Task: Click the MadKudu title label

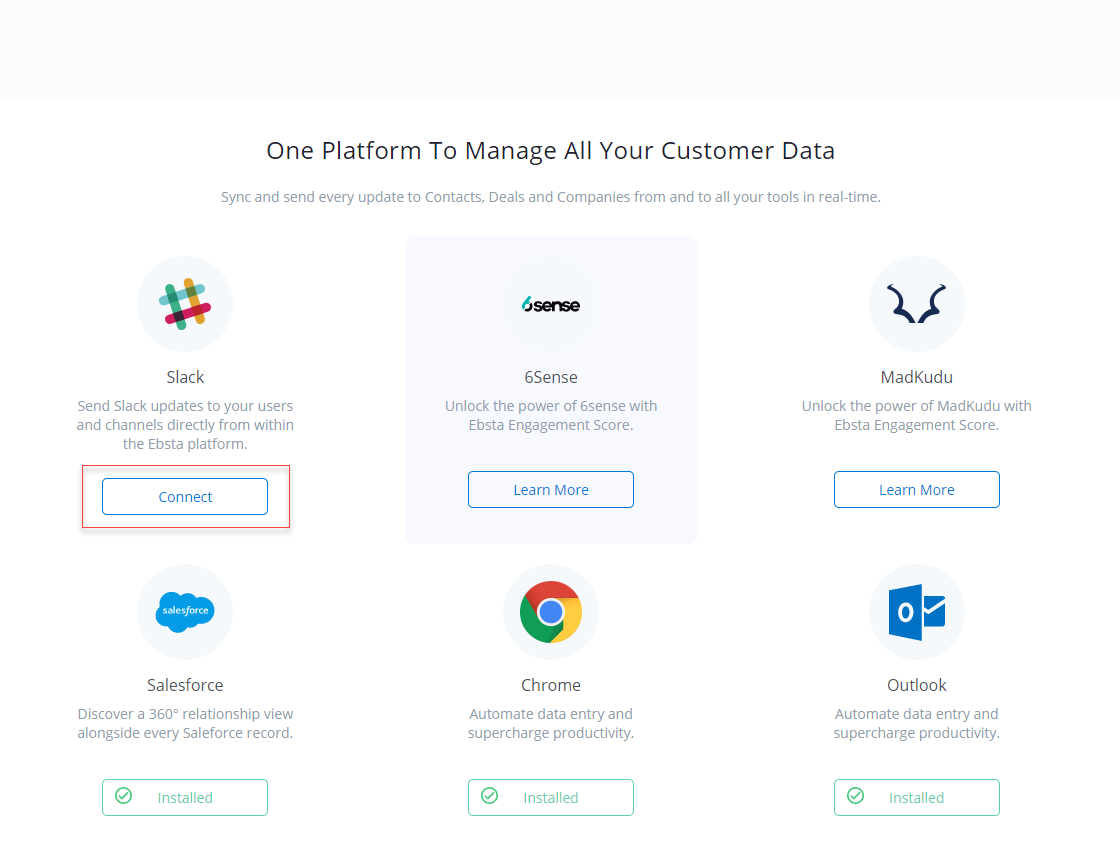Action: point(917,377)
